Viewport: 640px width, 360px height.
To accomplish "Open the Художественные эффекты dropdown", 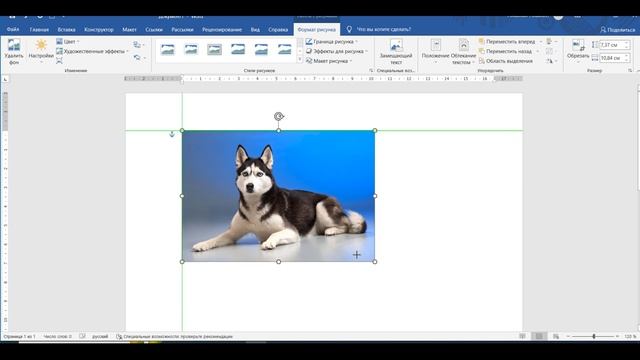I will (92, 51).
